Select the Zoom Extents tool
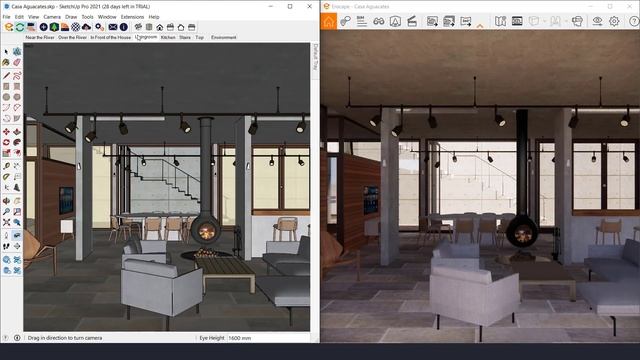640x360 pixels. pyautogui.click(x=6, y=222)
